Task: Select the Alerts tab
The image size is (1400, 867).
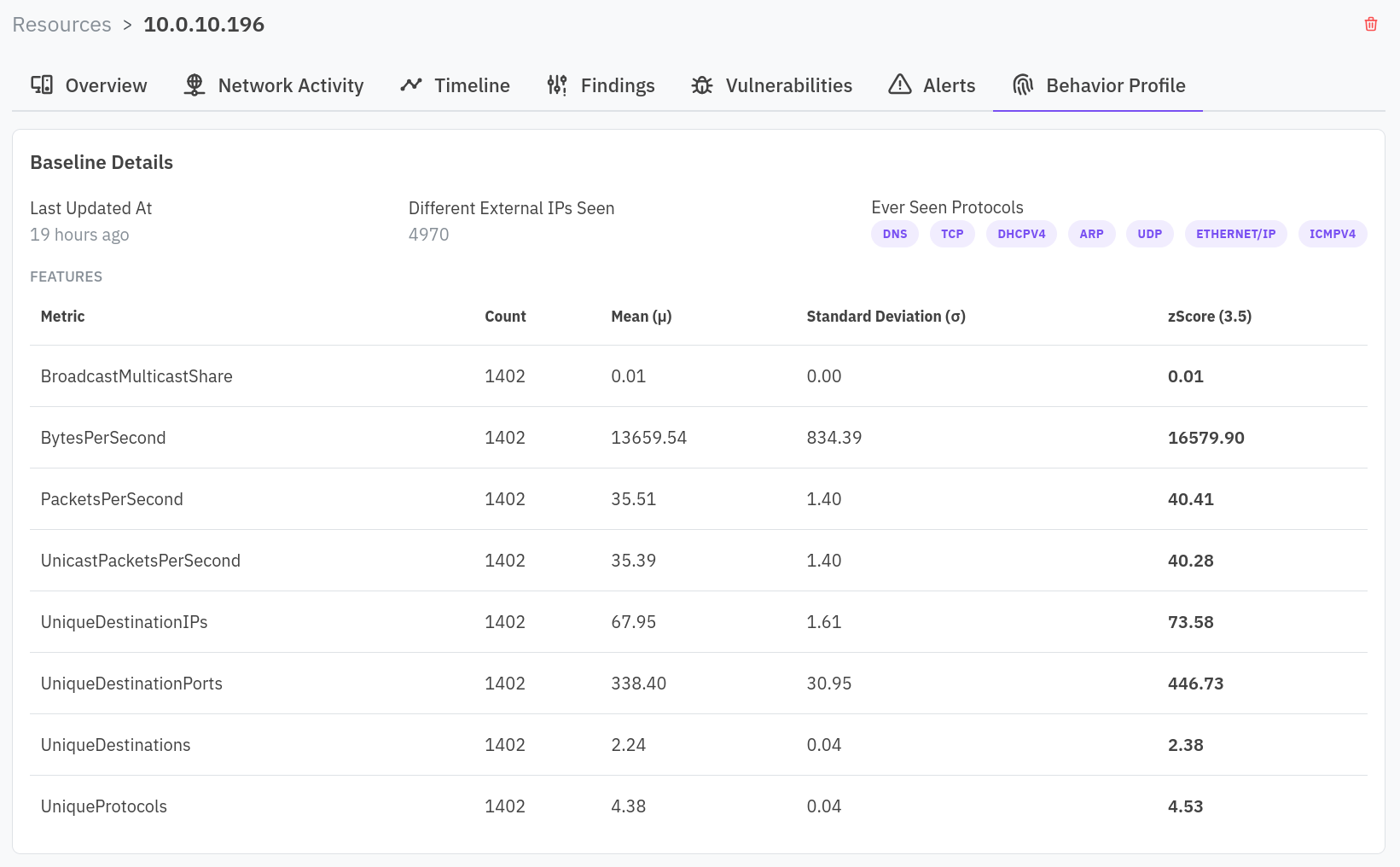Action: (932, 85)
